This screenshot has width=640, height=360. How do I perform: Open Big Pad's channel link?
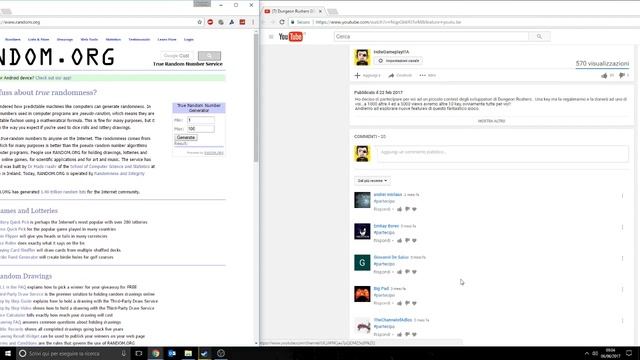381,289
